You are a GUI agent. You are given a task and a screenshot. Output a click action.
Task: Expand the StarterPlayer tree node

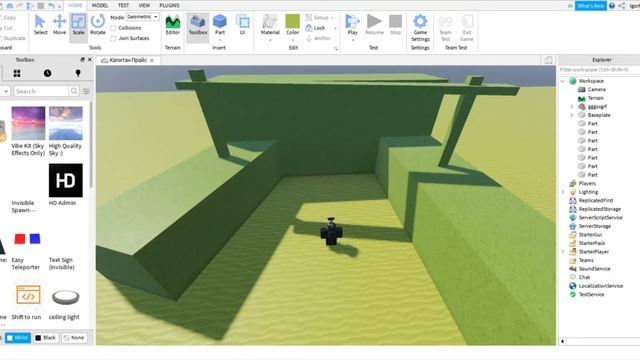[562, 252]
